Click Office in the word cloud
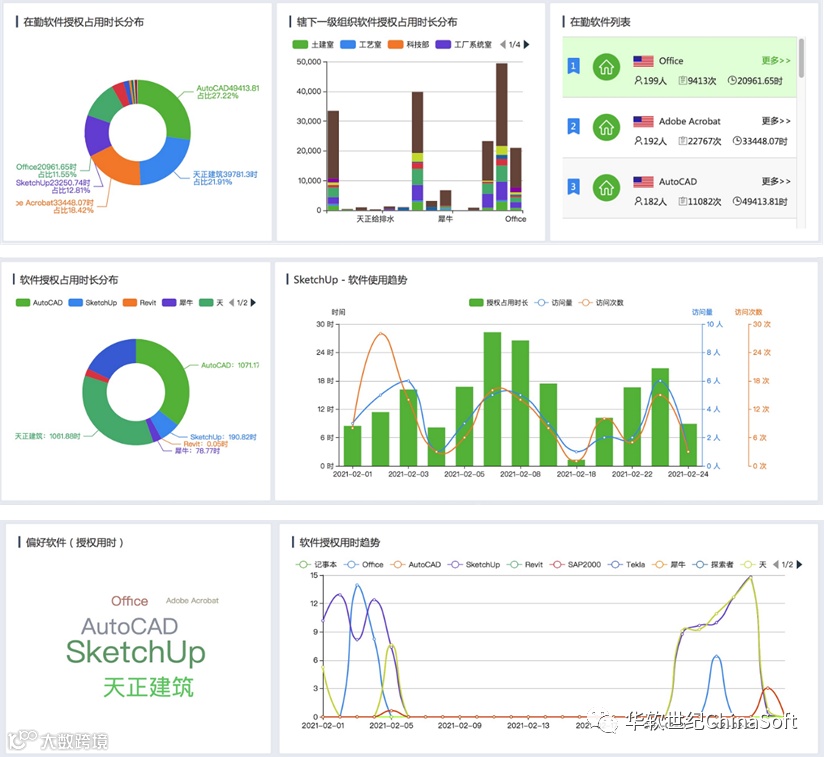The width and height of the screenshot is (824, 757). tap(129, 601)
